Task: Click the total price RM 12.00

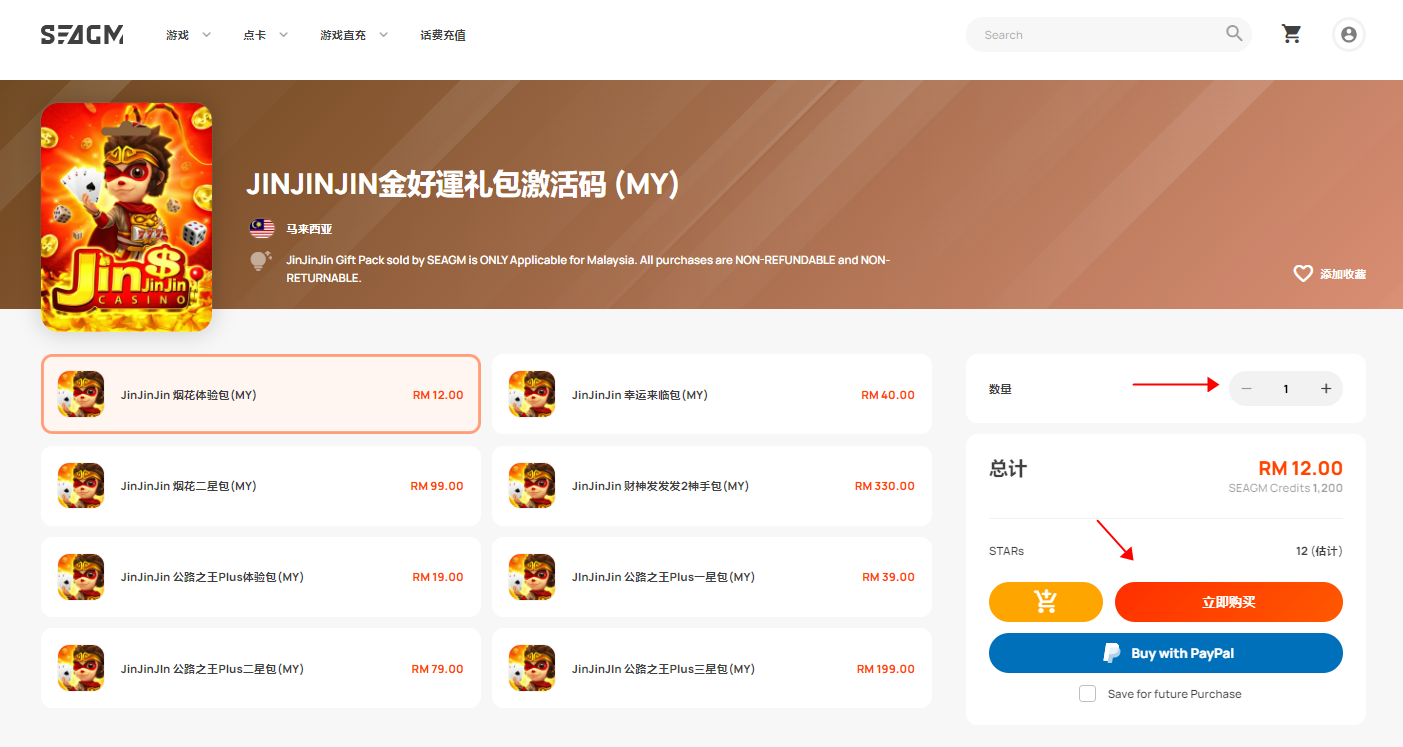Action: pyautogui.click(x=1300, y=468)
